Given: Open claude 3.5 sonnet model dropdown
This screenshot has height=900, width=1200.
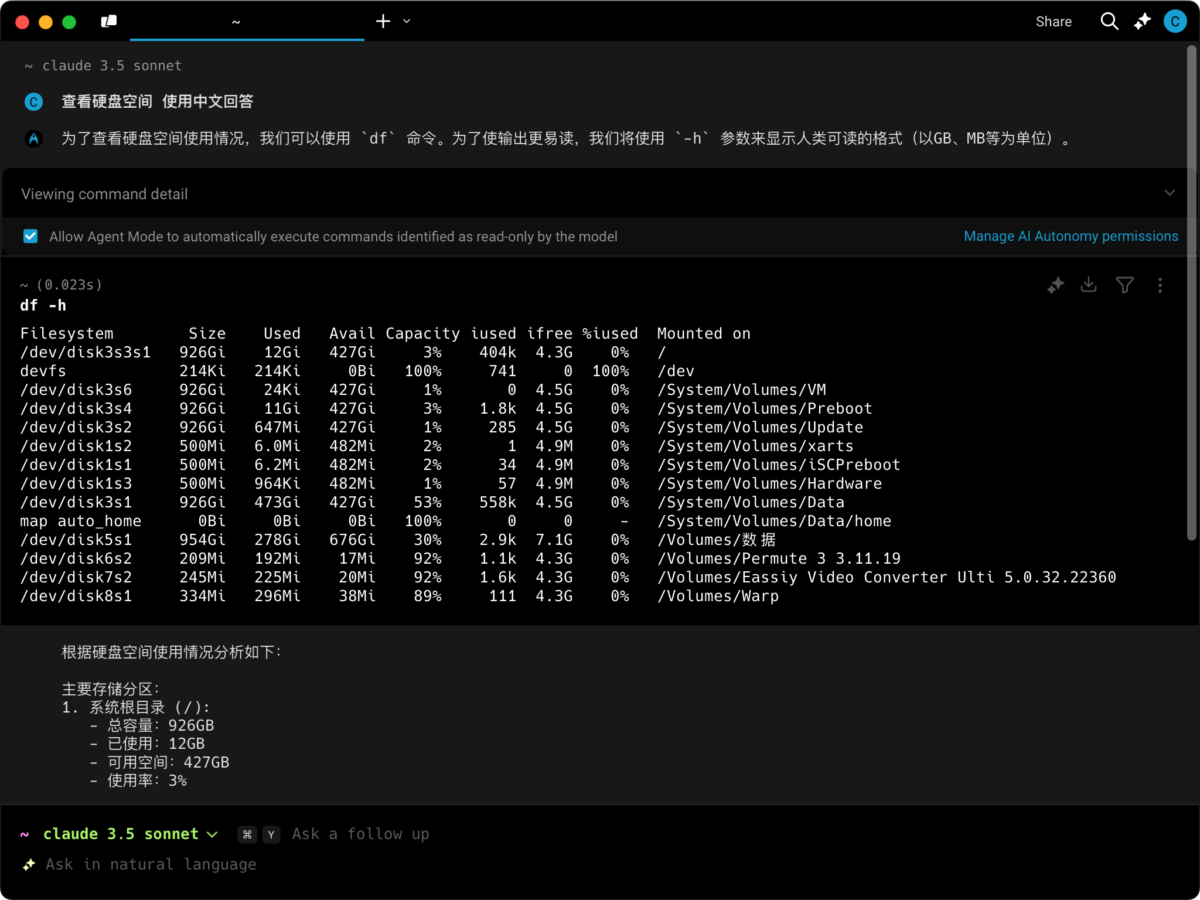Looking at the screenshot, I should 130,834.
